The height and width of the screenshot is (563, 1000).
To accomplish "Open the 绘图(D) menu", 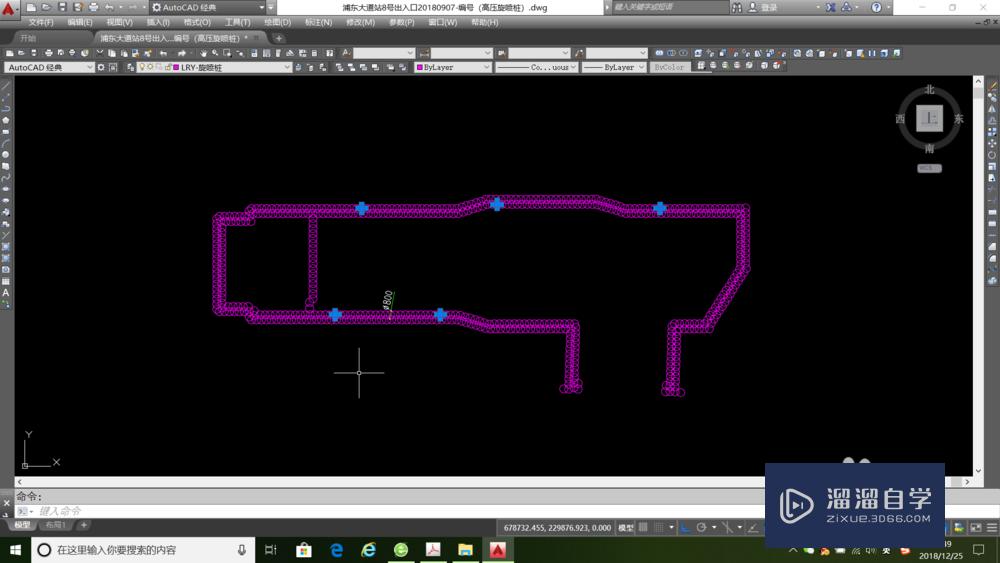I will point(277,22).
